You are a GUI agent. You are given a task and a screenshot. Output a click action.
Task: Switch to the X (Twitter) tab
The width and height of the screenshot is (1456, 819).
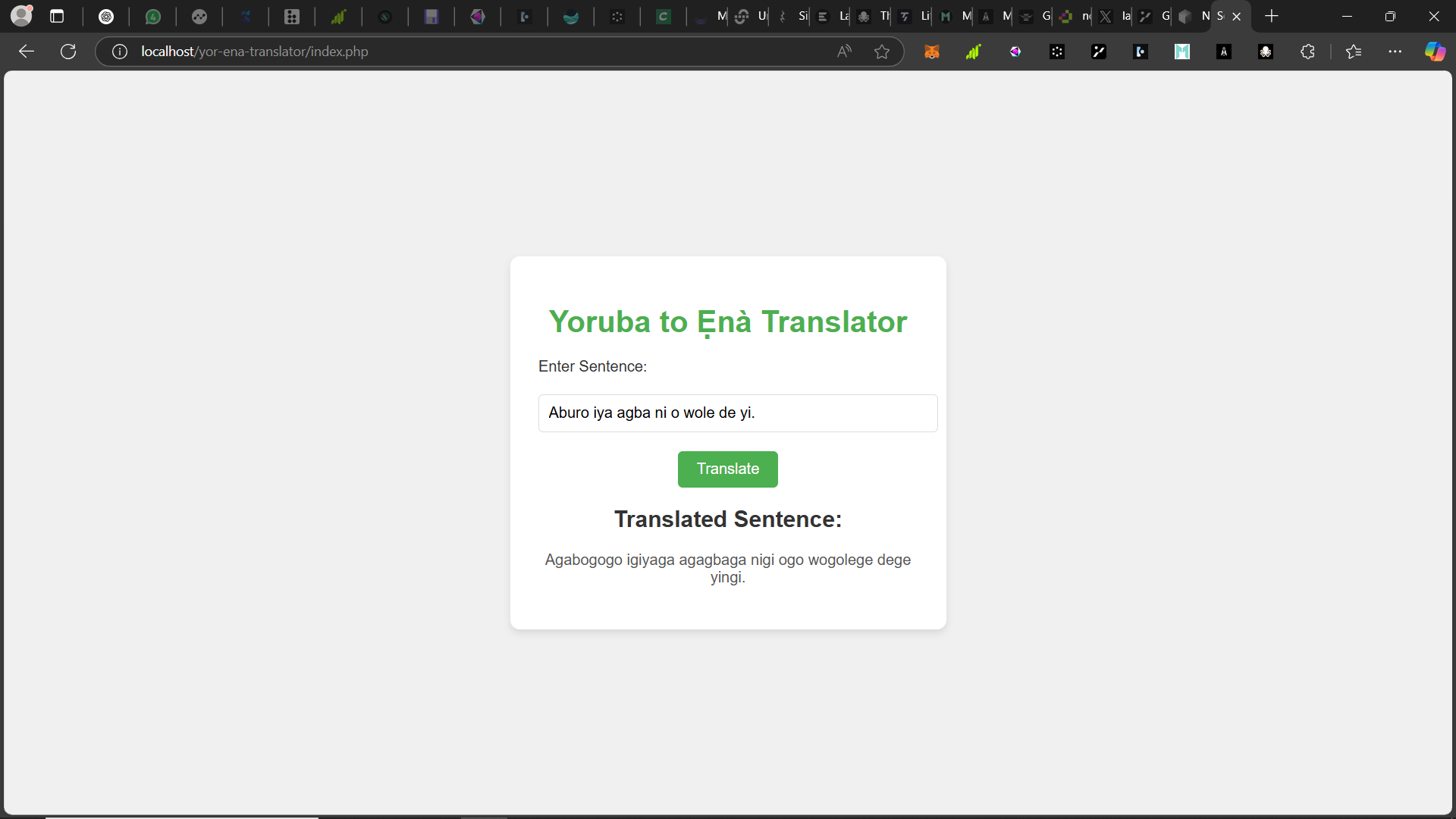[x=1106, y=16]
